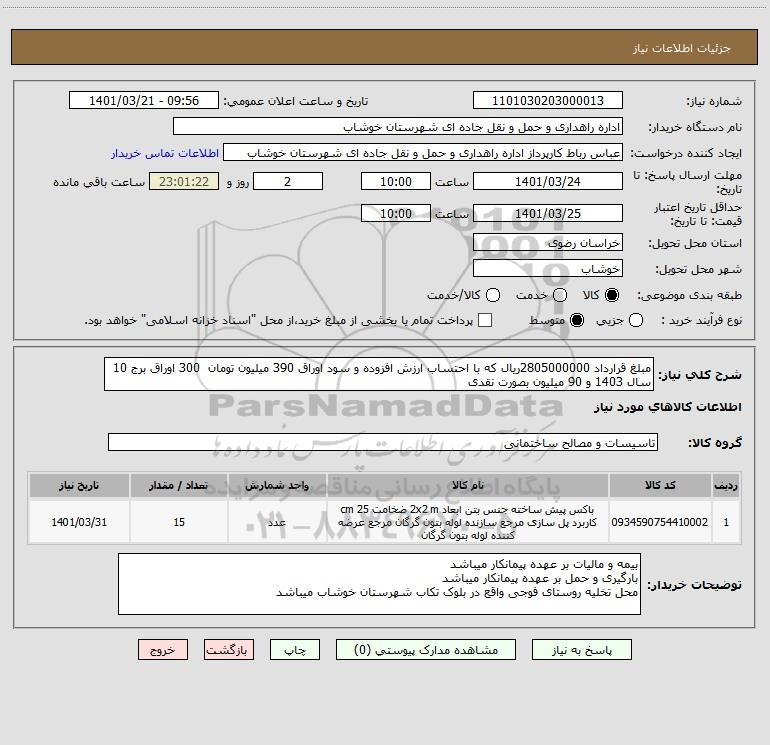Click the time field beside 1401/03/25
This screenshot has width=770, height=745.
(x=396, y=213)
